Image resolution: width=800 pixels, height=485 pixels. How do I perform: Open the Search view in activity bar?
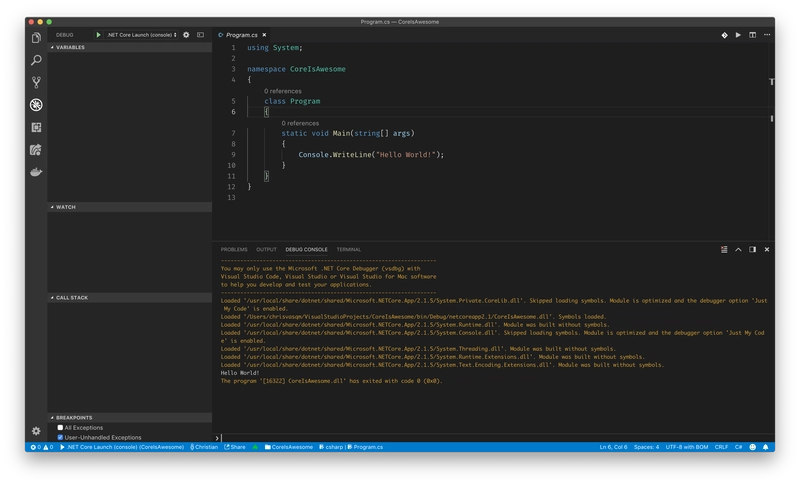36,60
